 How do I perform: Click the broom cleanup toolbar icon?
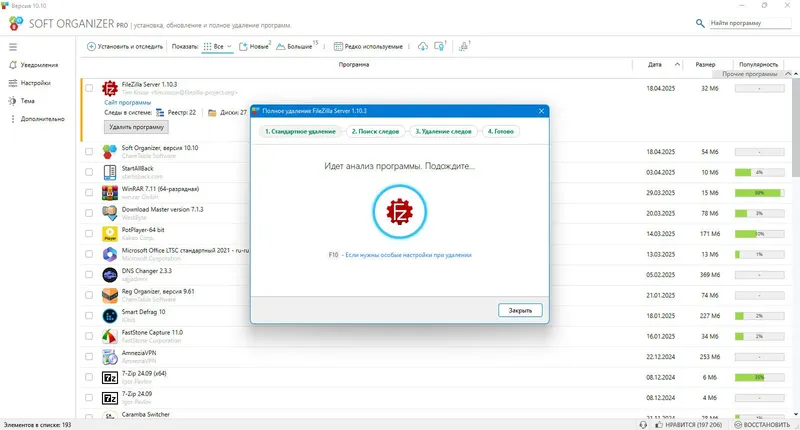pyautogui.click(x=463, y=46)
